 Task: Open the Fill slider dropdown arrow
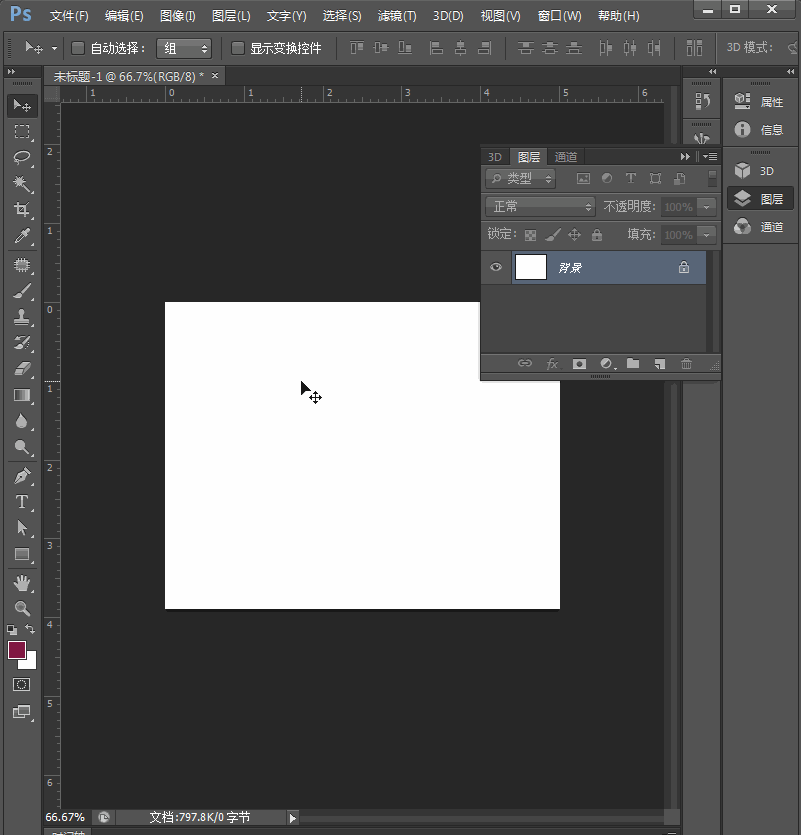pos(707,235)
